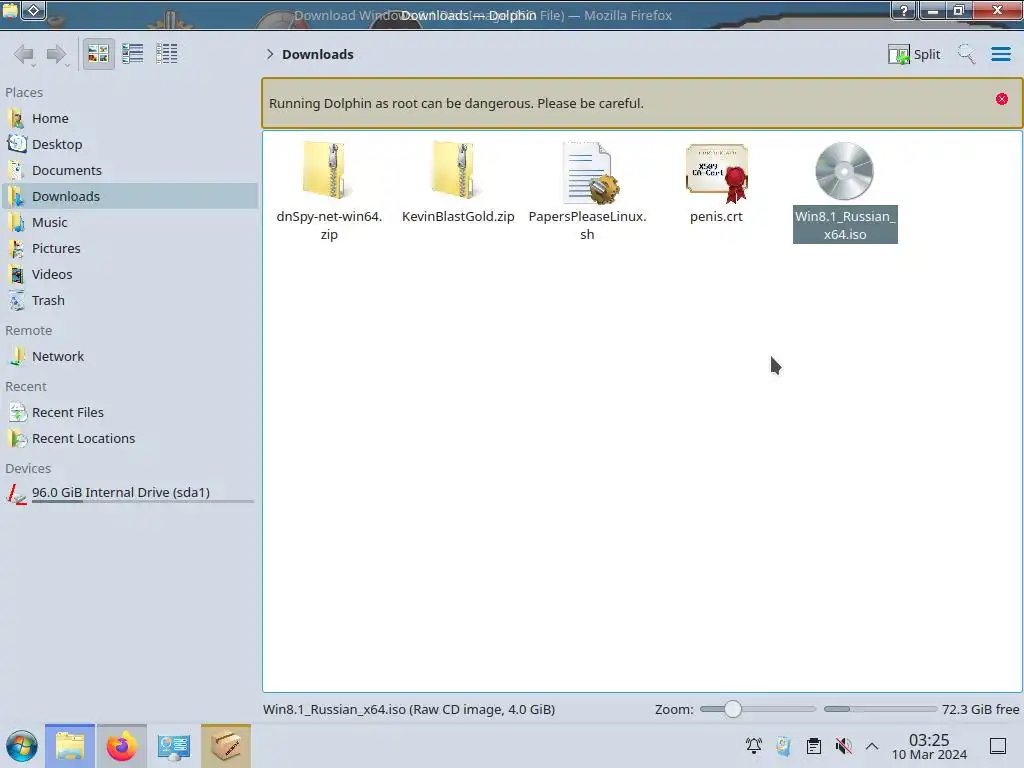The height and width of the screenshot is (768, 1024).
Task: Click the 72.3 GiB free label
Action: point(980,709)
